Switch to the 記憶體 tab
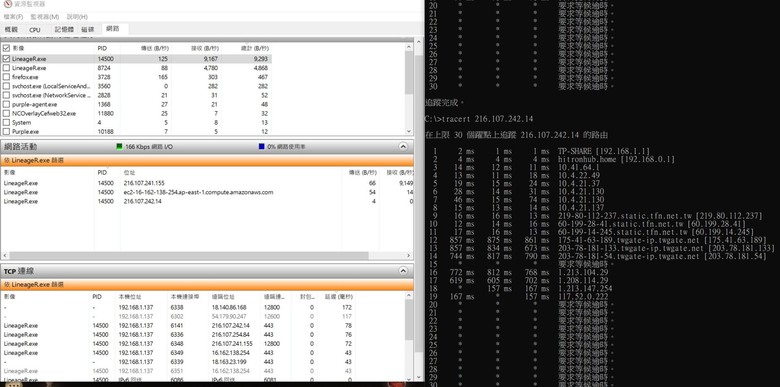Viewport: 780px width, 387px height. (x=64, y=30)
